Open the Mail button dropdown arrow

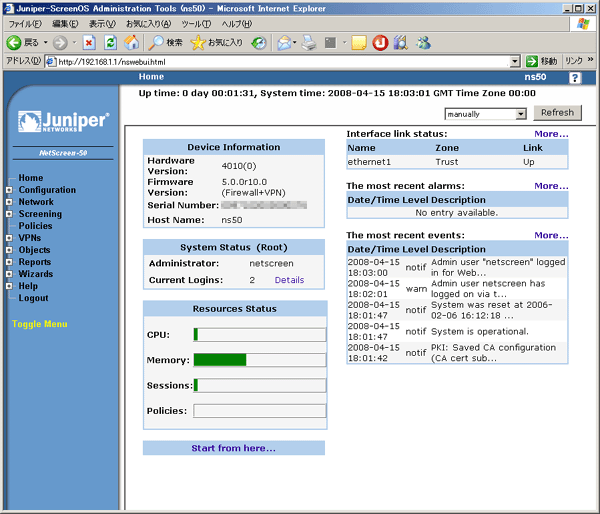(295, 42)
